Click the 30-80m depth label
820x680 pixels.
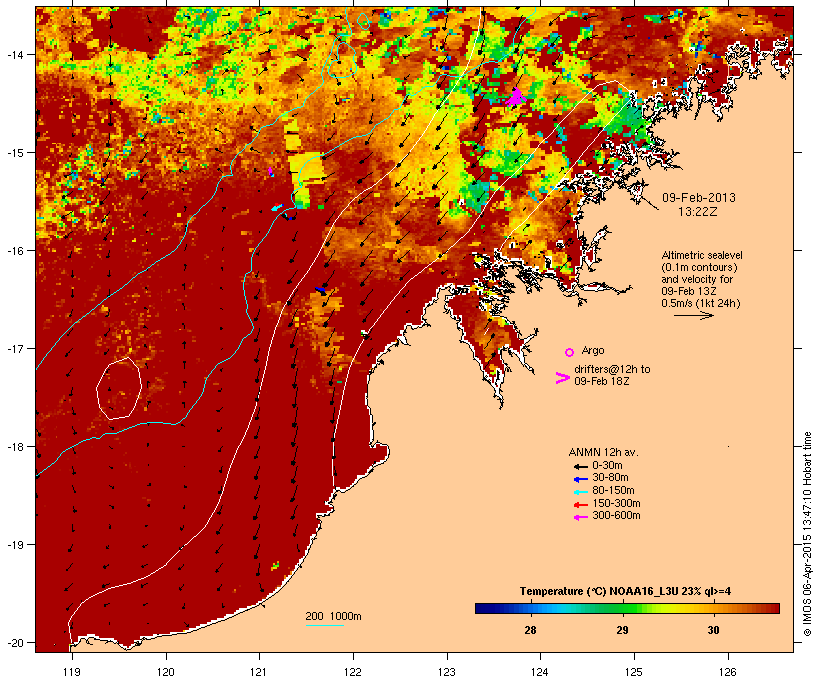[610, 478]
